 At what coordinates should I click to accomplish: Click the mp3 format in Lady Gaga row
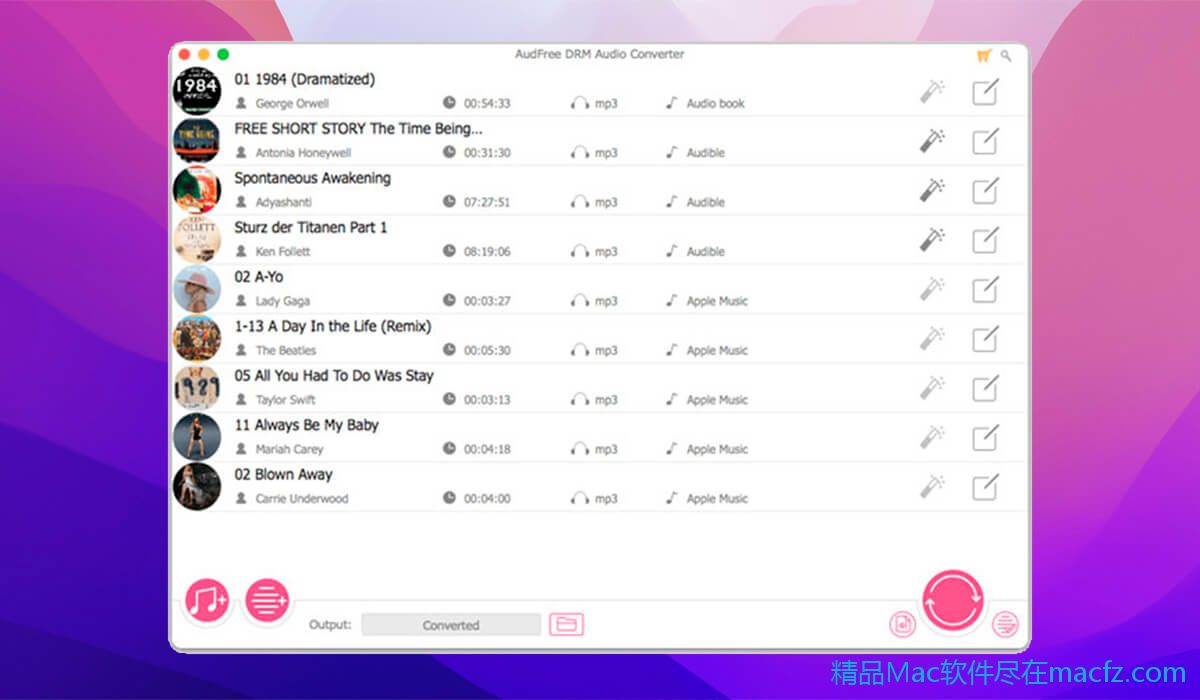(606, 301)
